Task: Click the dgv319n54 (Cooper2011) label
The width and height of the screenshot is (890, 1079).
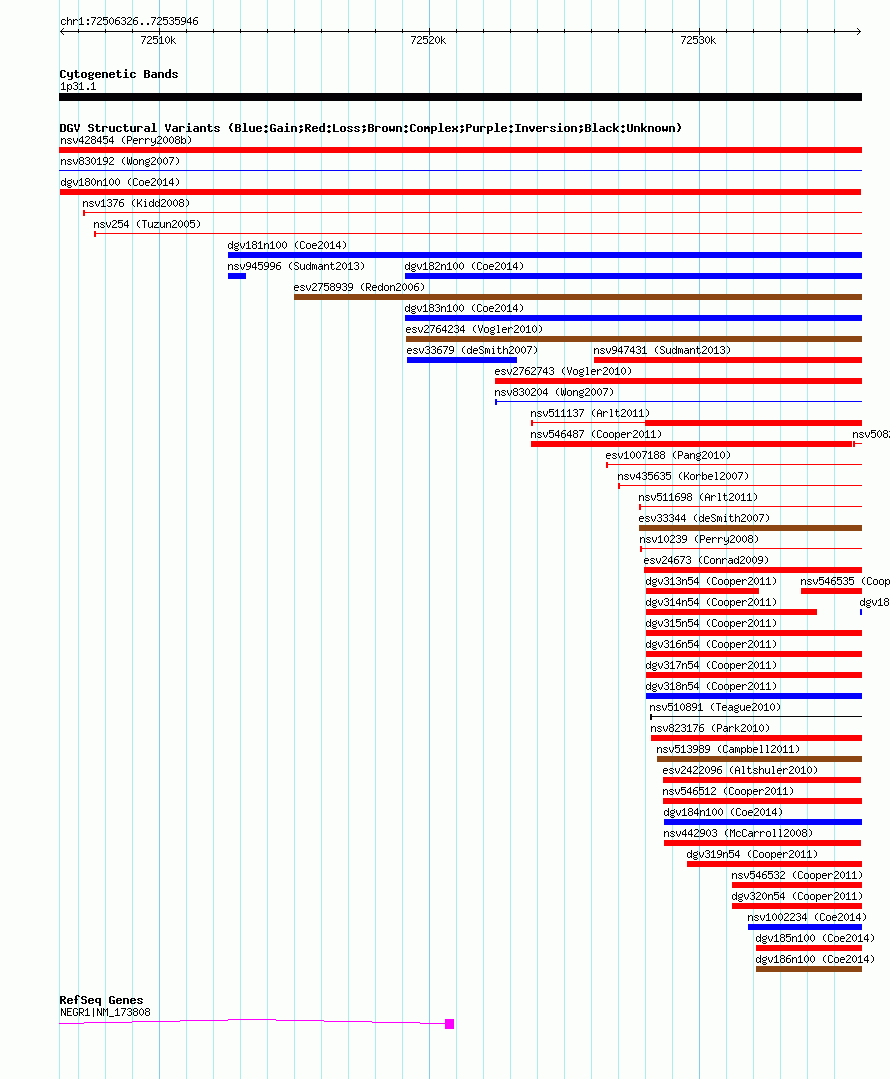Action: pyautogui.click(x=752, y=854)
